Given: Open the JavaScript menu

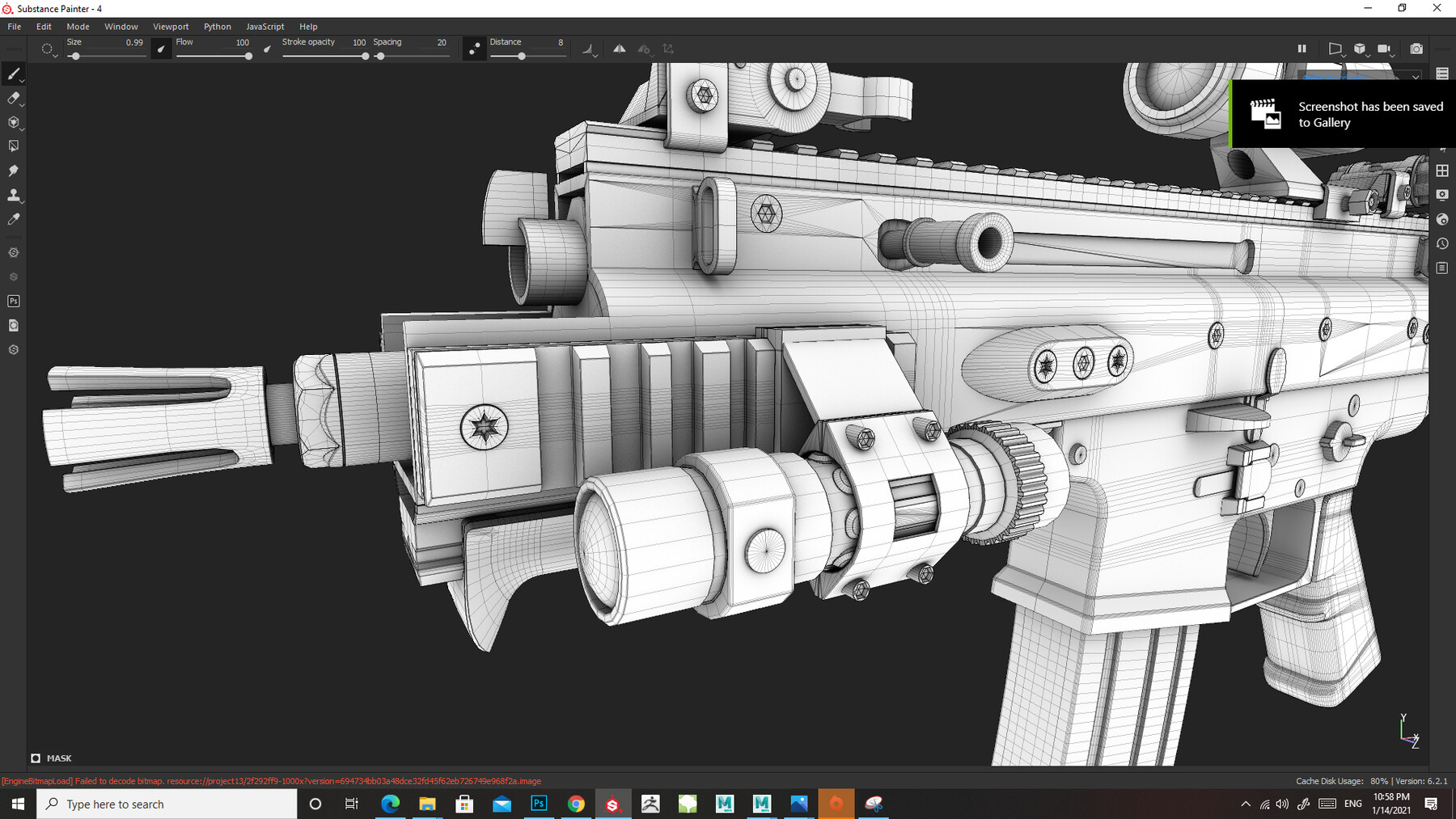Looking at the screenshot, I should [265, 26].
